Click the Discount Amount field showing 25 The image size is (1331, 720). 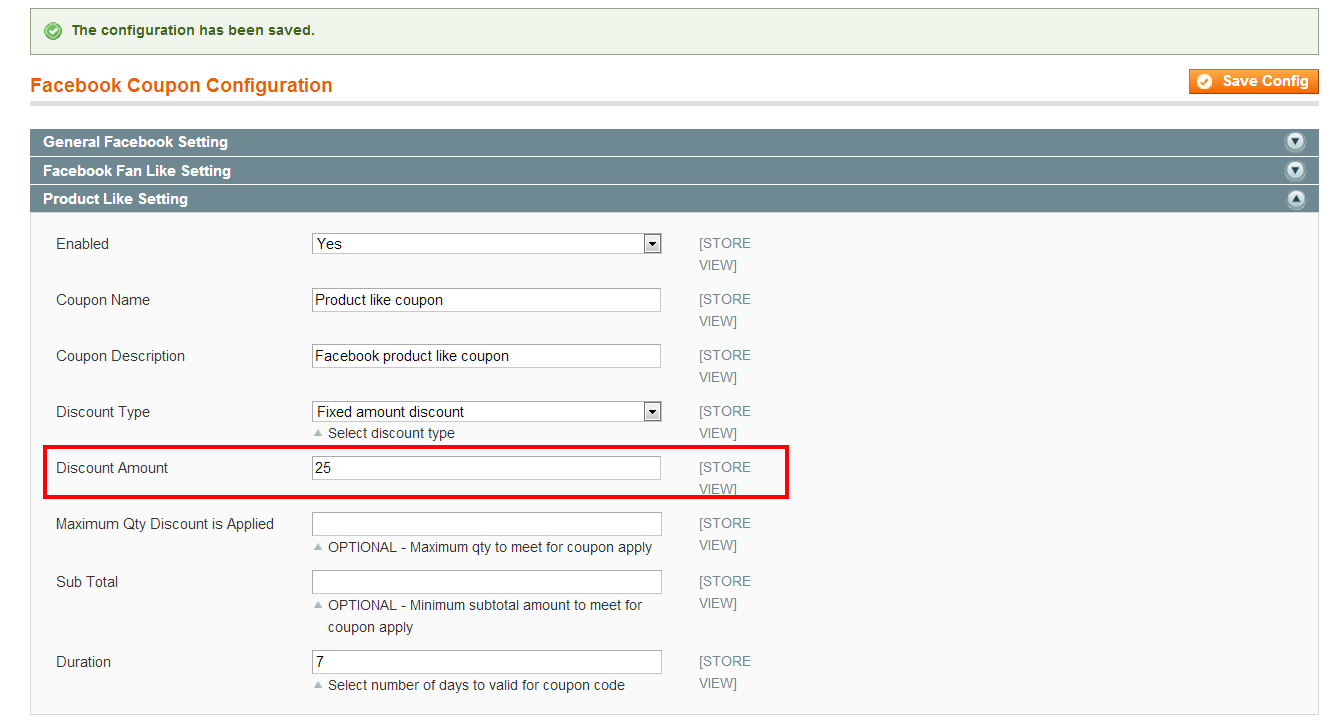487,468
